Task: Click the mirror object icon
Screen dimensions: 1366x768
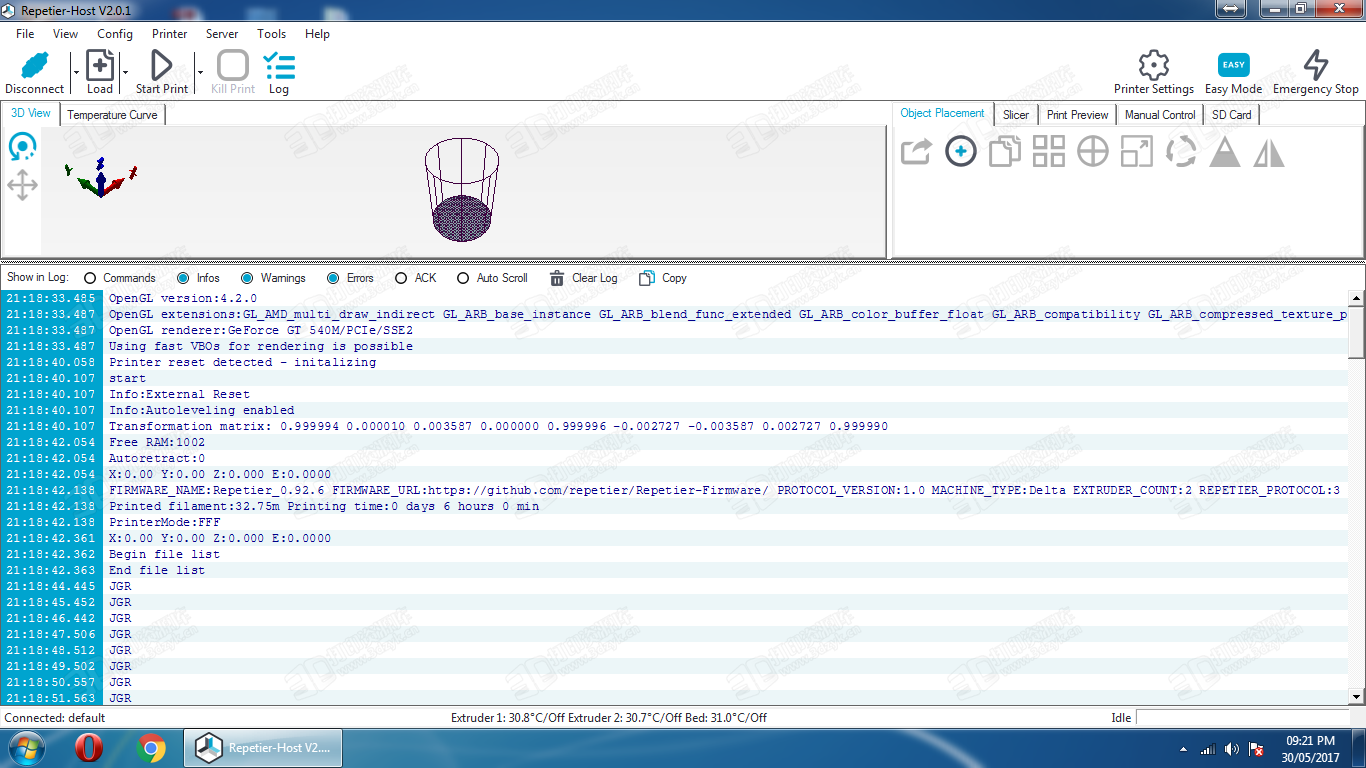Action: tap(1269, 152)
